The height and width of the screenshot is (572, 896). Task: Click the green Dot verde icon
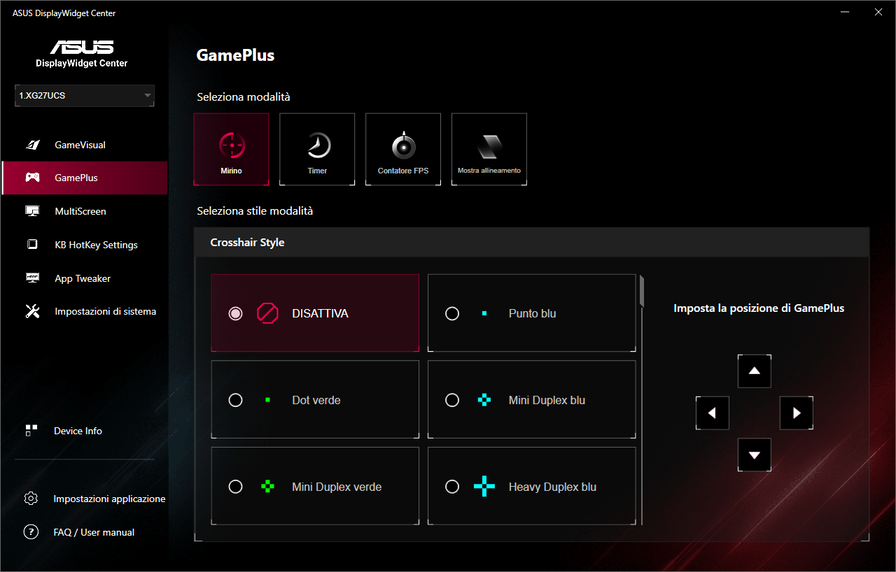click(267, 400)
